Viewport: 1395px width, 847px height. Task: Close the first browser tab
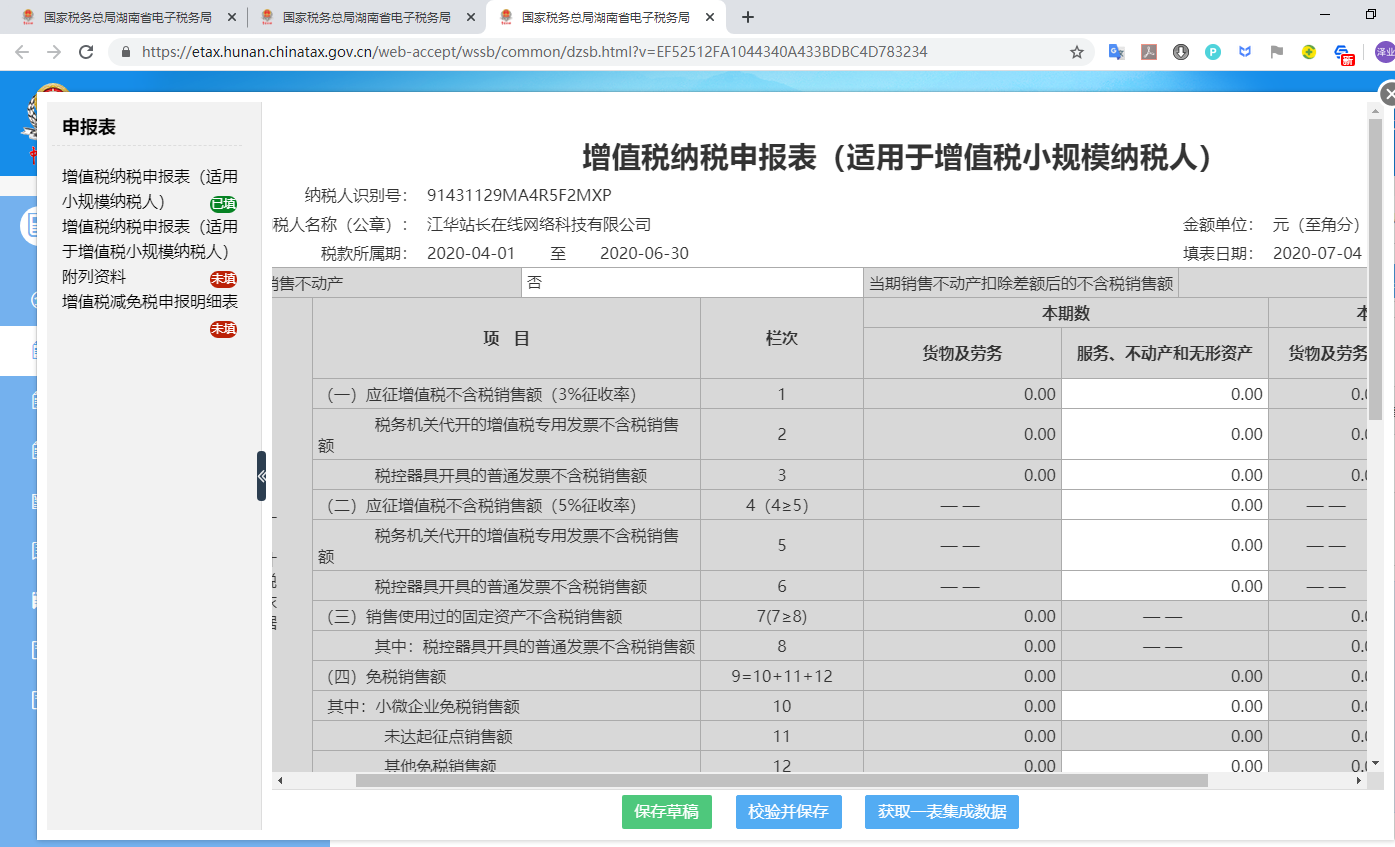[x=232, y=18]
